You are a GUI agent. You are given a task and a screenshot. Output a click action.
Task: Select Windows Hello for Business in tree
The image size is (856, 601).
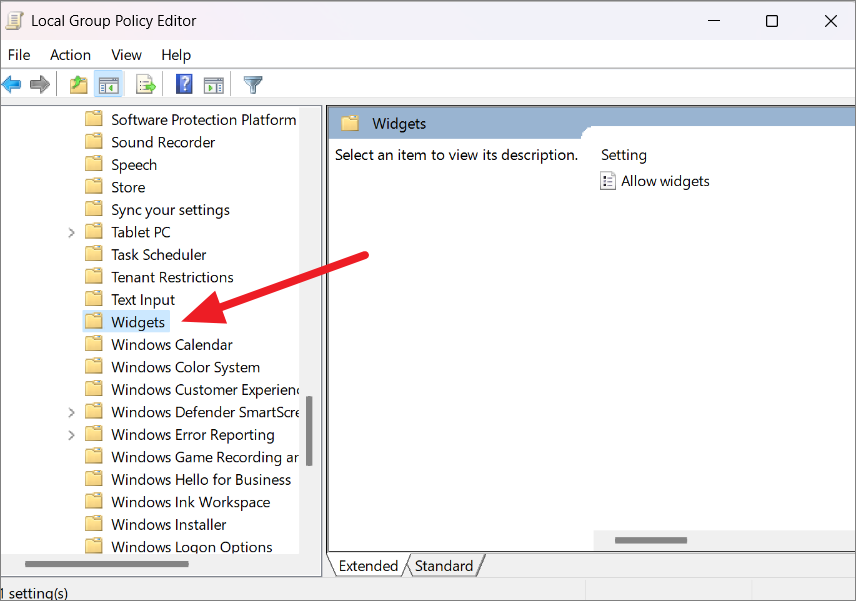(201, 479)
